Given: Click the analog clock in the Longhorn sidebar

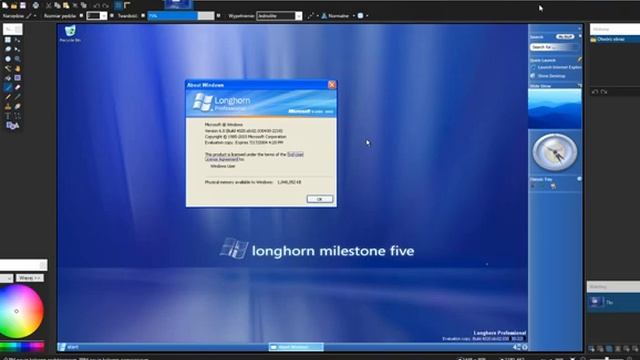Looking at the screenshot, I should pos(555,152).
